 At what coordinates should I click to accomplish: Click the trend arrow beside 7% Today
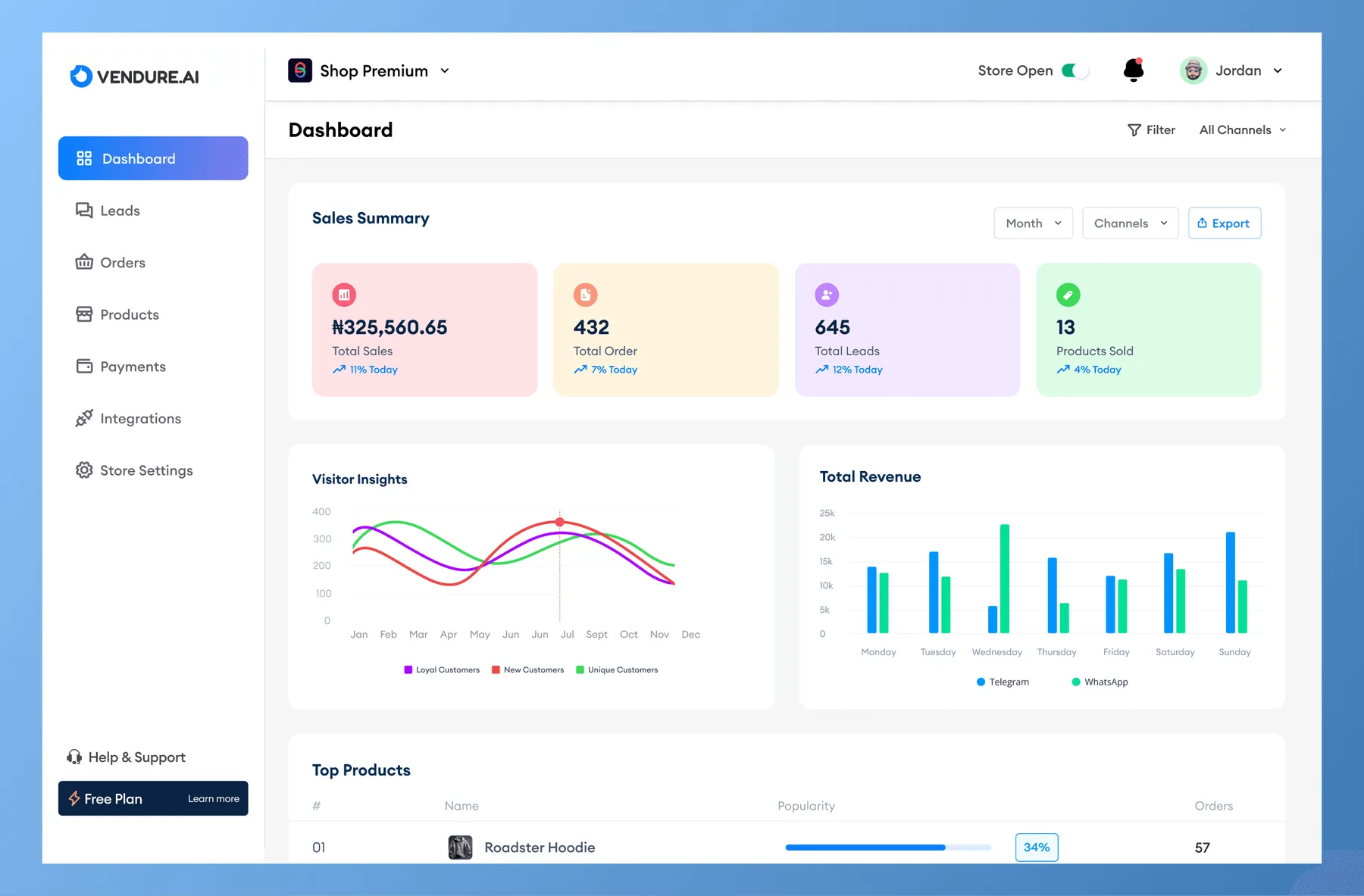[x=580, y=370]
